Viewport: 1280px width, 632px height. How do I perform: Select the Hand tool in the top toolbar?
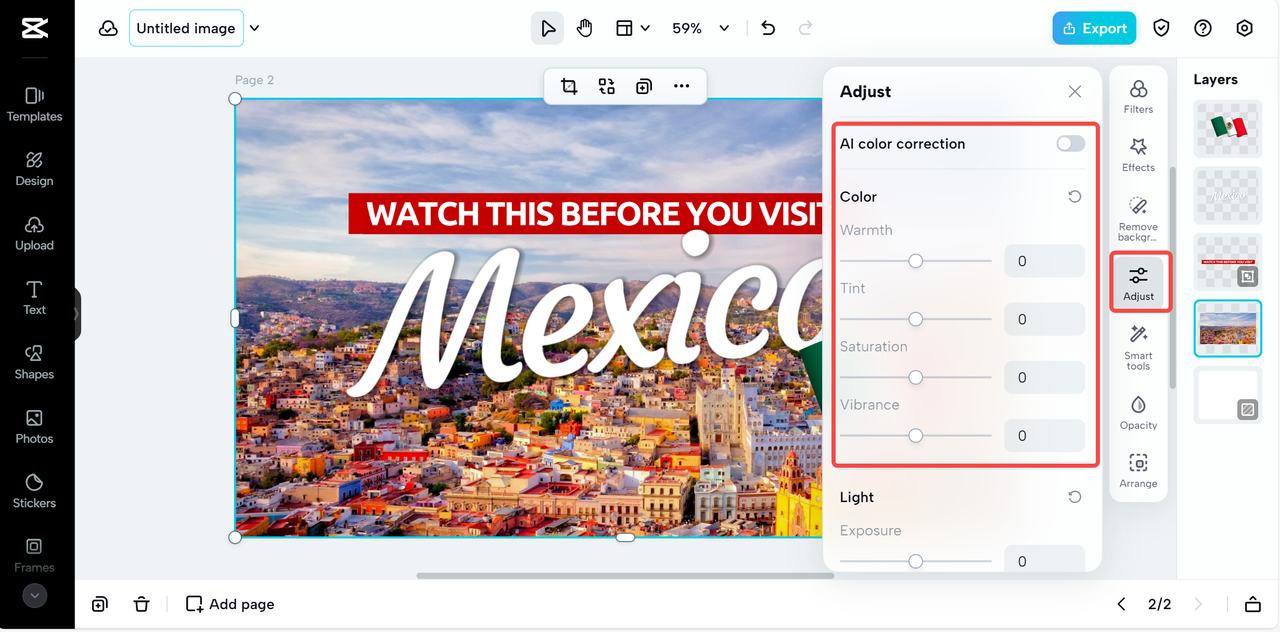pyautogui.click(x=585, y=28)
